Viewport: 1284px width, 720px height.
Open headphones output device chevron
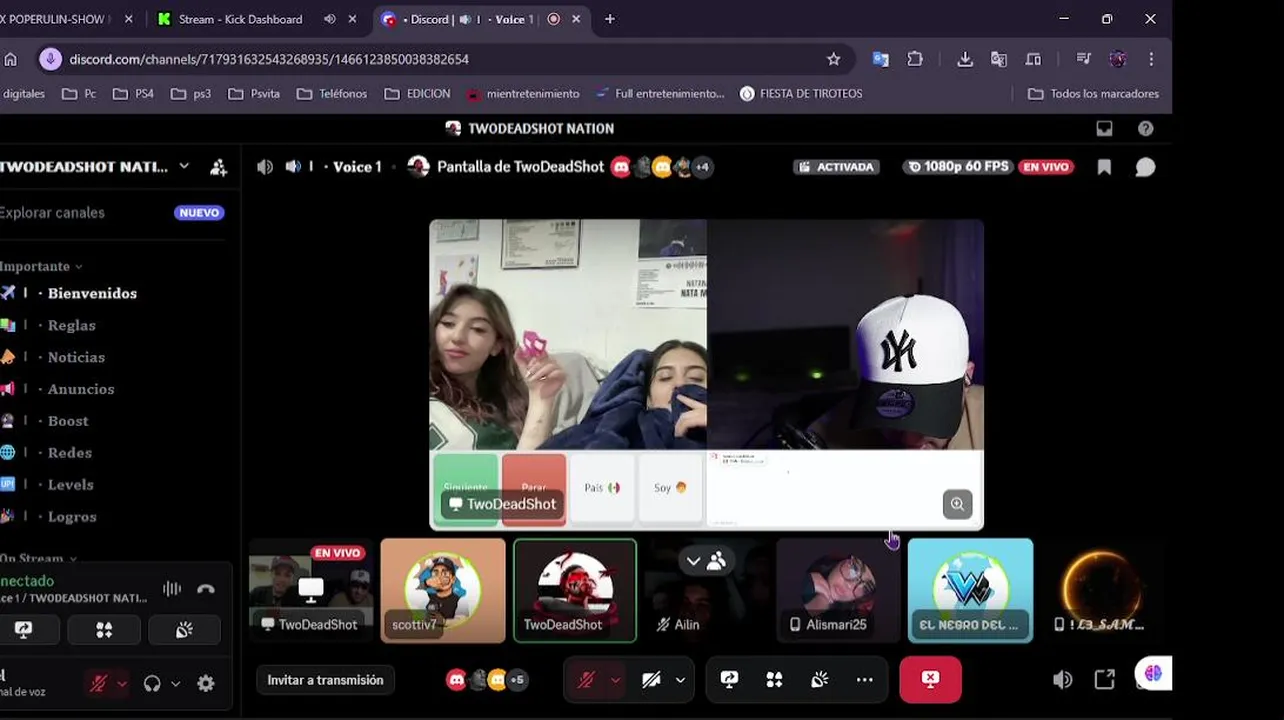coord(175,684)
